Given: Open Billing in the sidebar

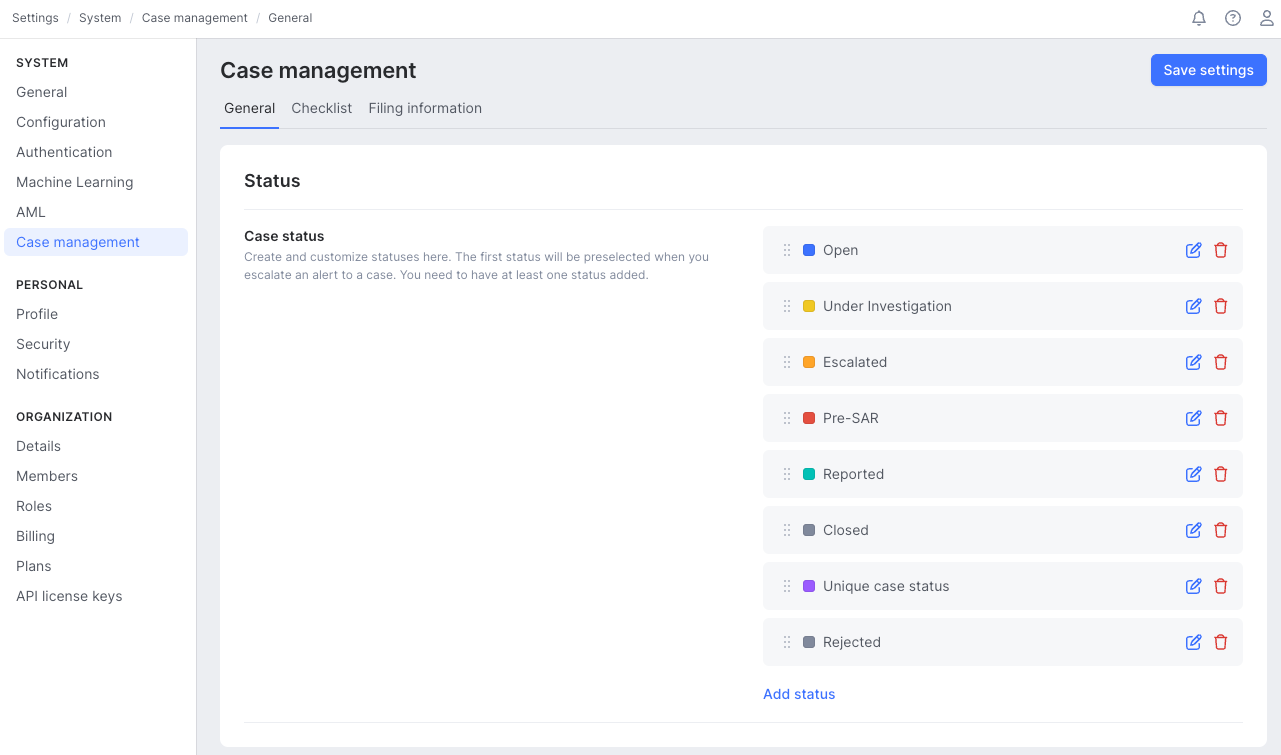Looking at the screenshot, I should (35, 536).
